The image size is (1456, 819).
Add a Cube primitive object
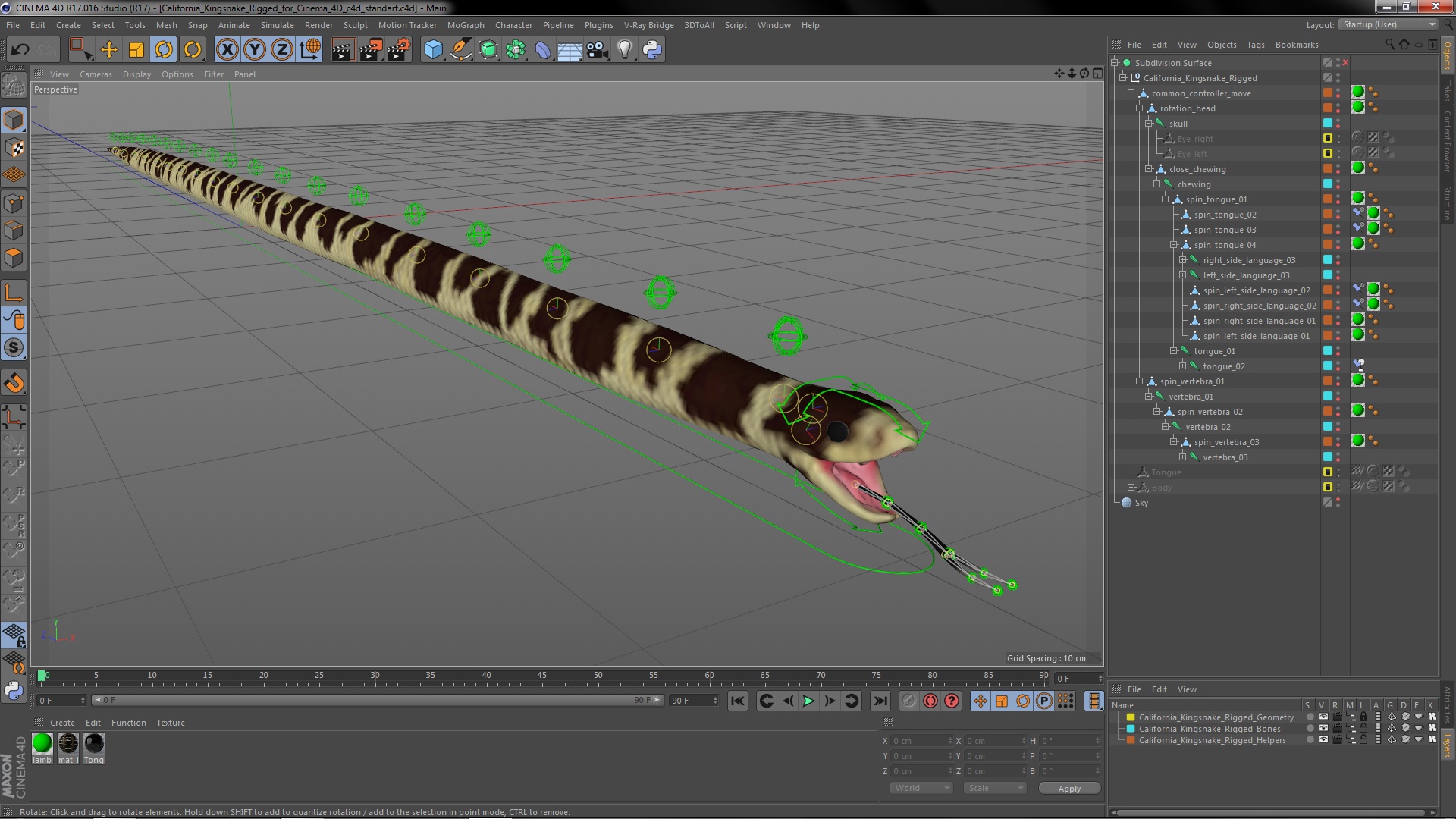[433, 50]
